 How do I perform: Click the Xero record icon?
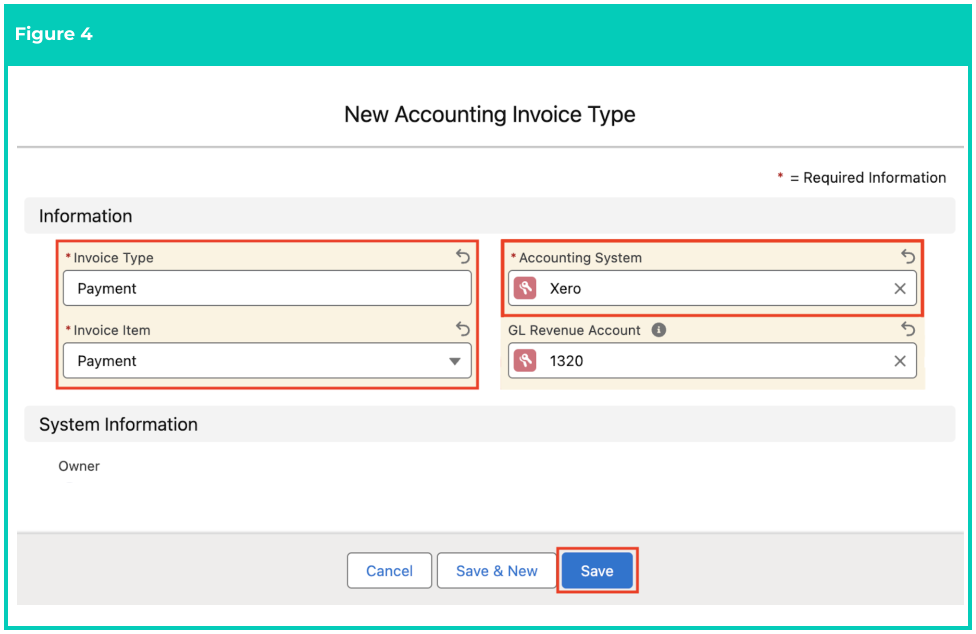point(525,289)
